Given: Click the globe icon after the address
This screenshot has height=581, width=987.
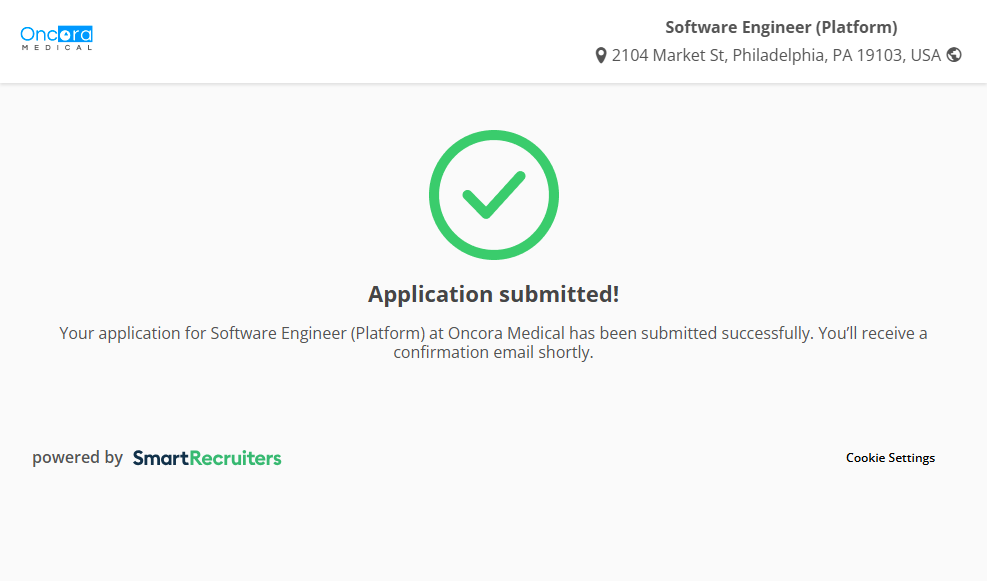Looking at the screenshot, I should [954, 55].
